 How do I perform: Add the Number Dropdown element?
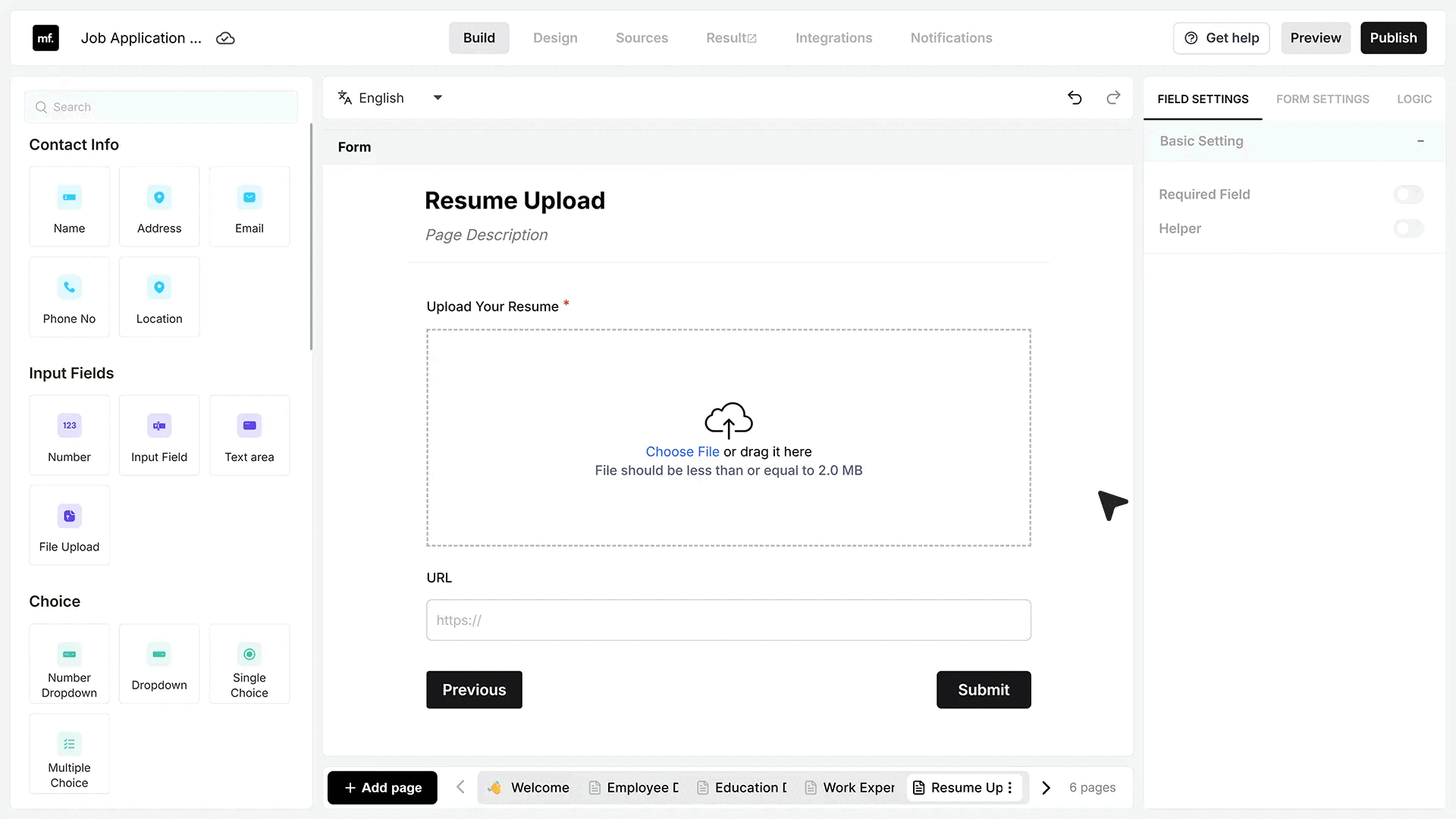pyautogui.click(x=69, y=664)
